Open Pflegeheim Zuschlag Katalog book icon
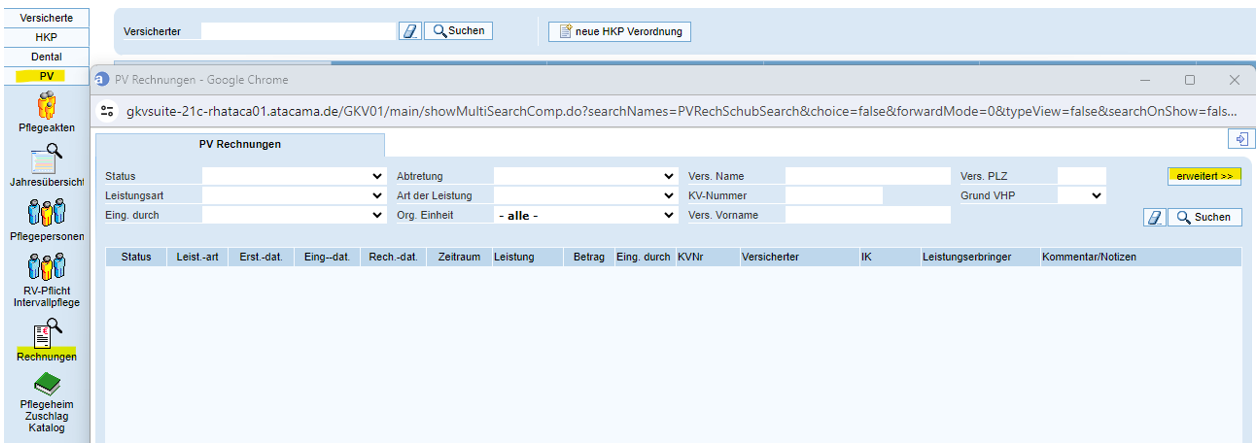Image resolution: width=1257 pixels, height=447 pixels. tap(46, 385)
